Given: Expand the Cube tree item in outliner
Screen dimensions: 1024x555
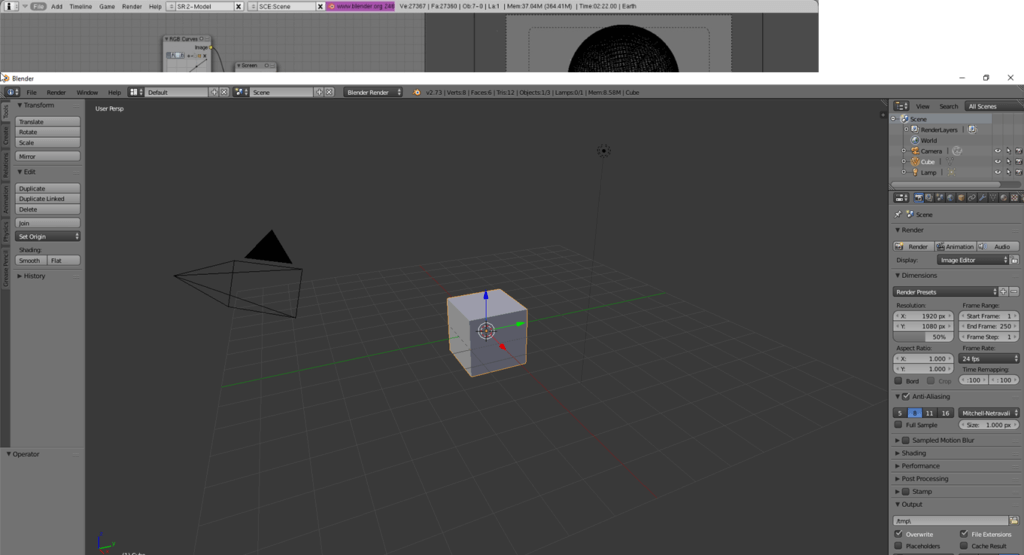Looking at the screenshot, I should [904, 161].
